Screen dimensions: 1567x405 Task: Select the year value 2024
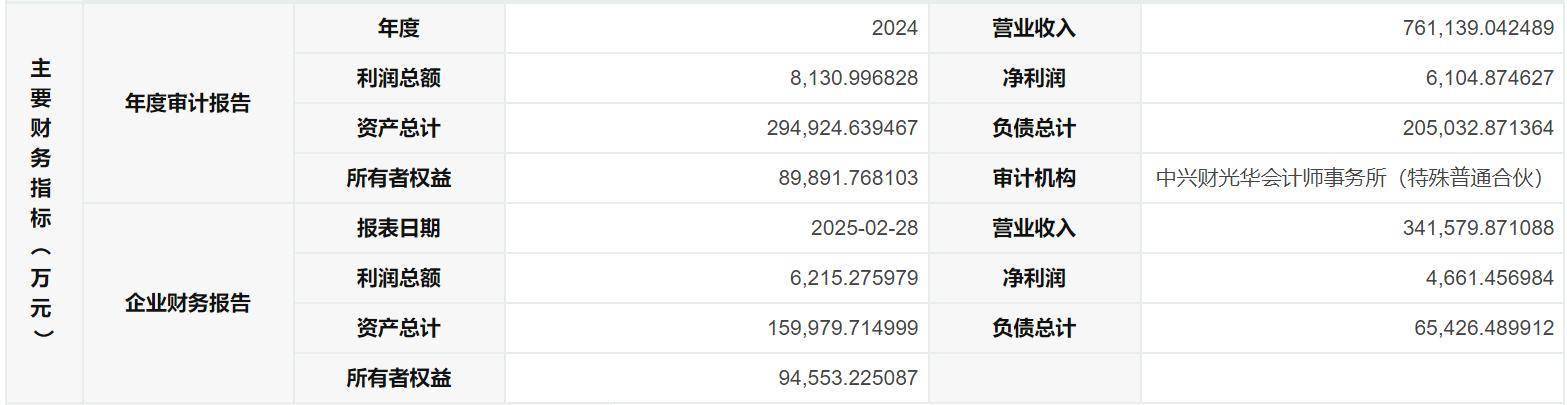click(893, 28)
